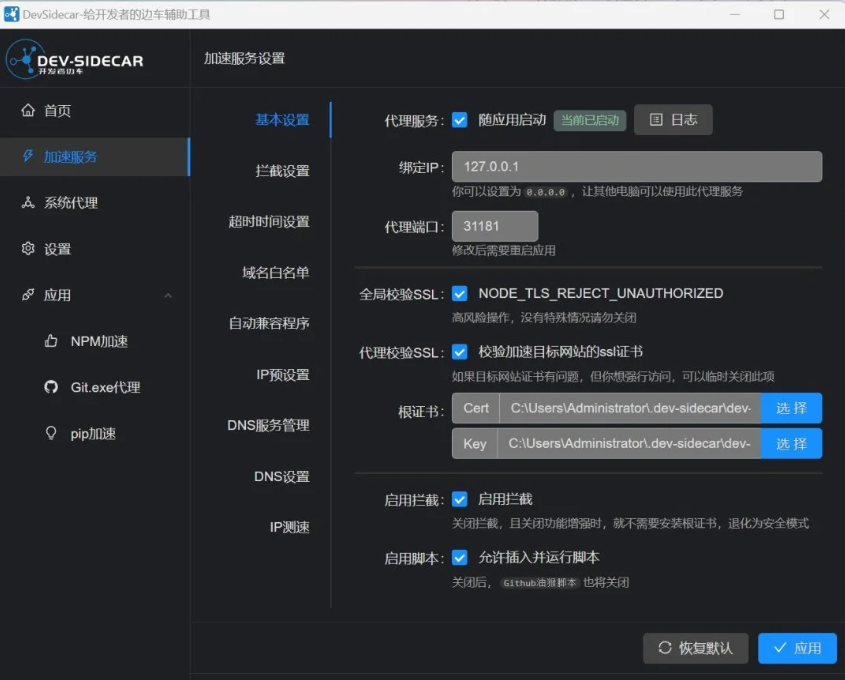Toggle the 启用拦截 checkbox
This screenshot has width=845, height=680.
click(x=460, y=499)
